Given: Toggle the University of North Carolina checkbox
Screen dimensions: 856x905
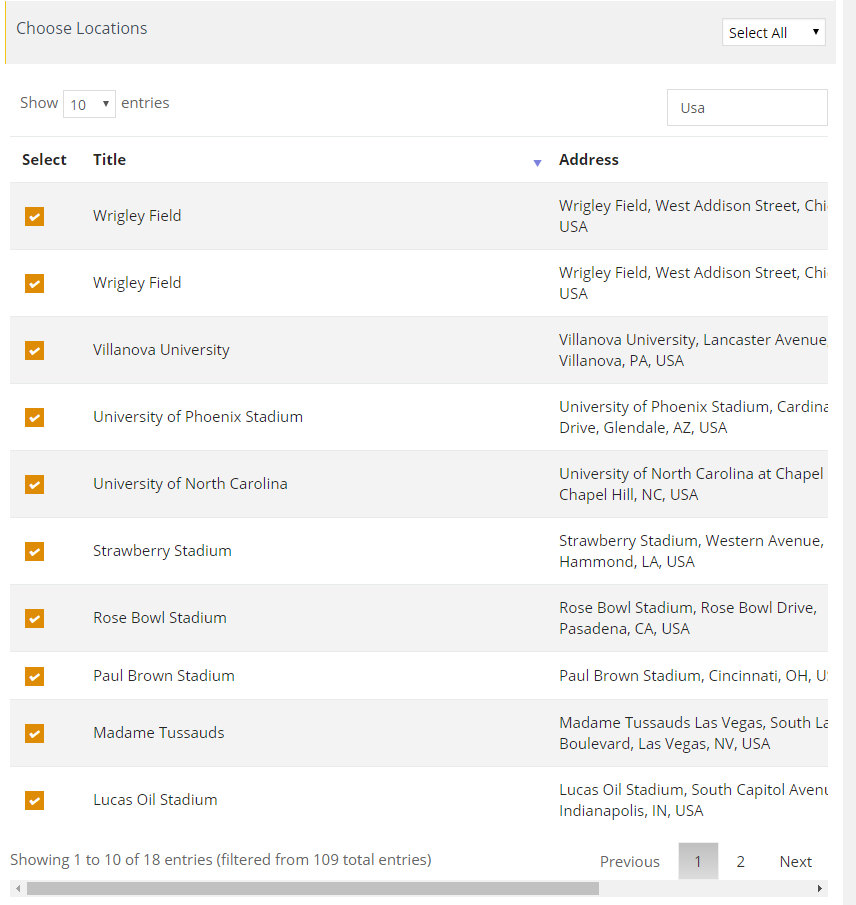Looking at the screenshot, I should [35, 484].
